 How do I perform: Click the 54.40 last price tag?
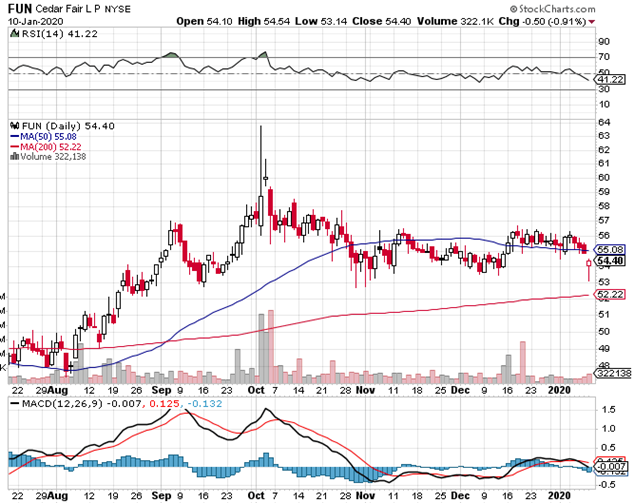tap(609, 261)
